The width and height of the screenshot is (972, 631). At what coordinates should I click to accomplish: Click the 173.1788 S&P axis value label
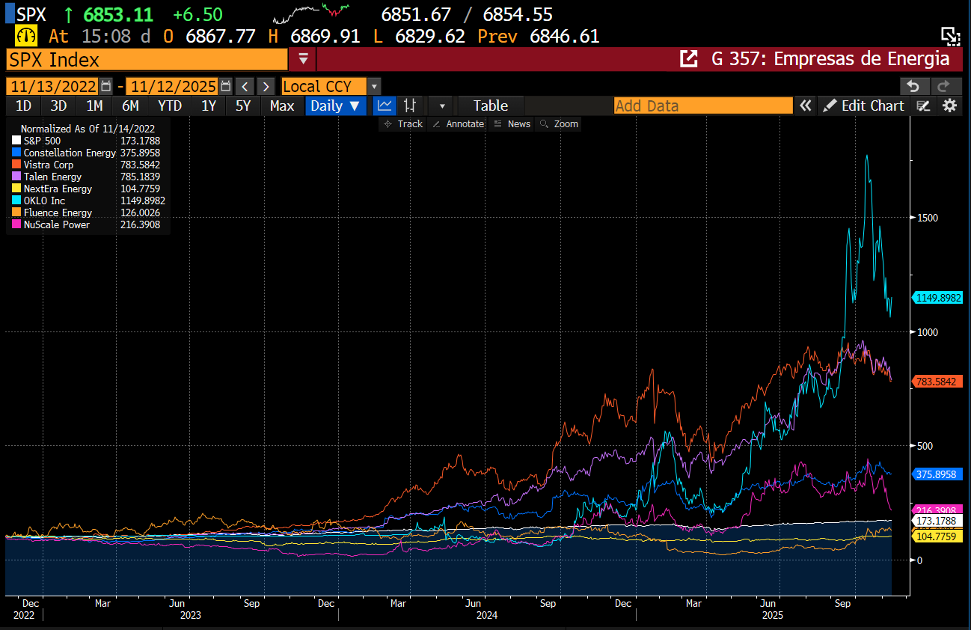(937, 521)
